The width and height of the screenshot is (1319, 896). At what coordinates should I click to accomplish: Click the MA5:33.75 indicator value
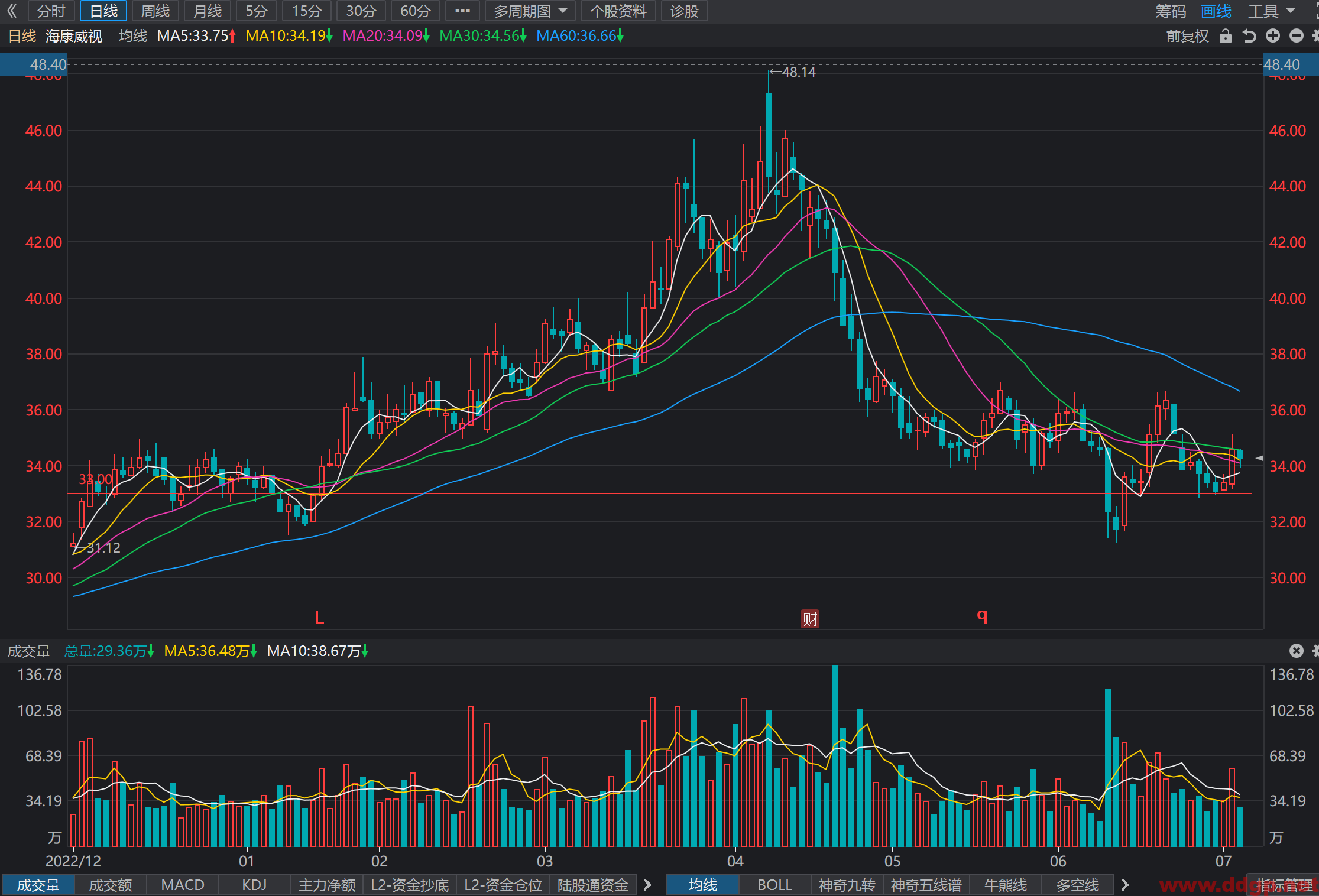pos(196,36)
